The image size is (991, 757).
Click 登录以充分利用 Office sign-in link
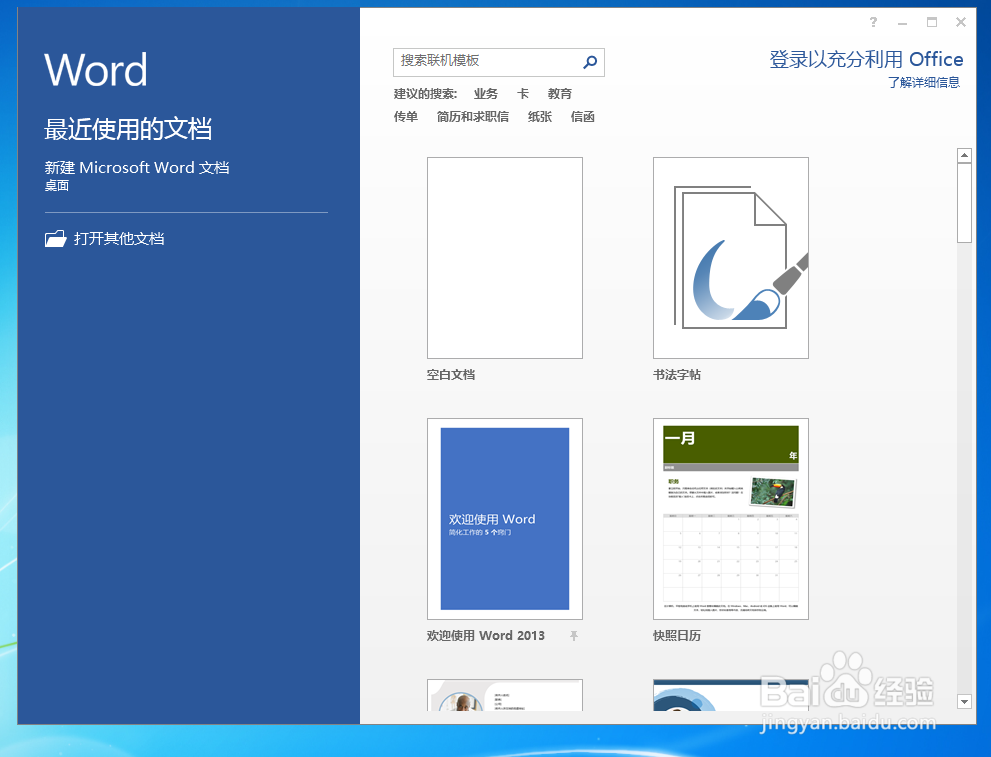[866, 59]
